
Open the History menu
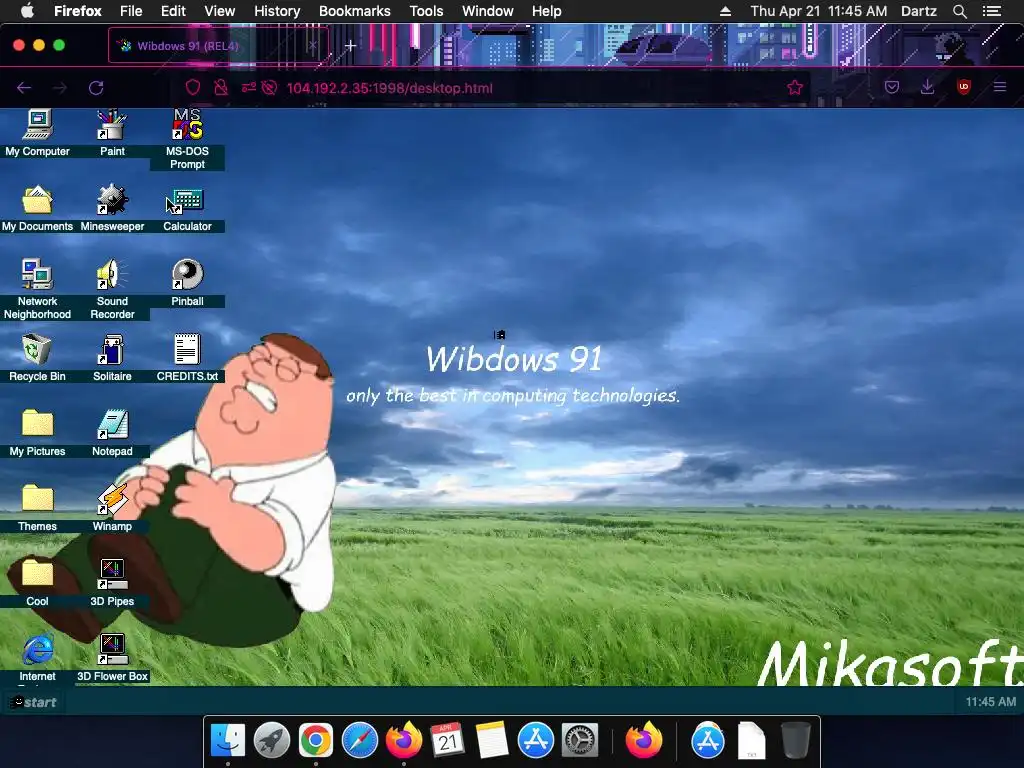point(277,11)
